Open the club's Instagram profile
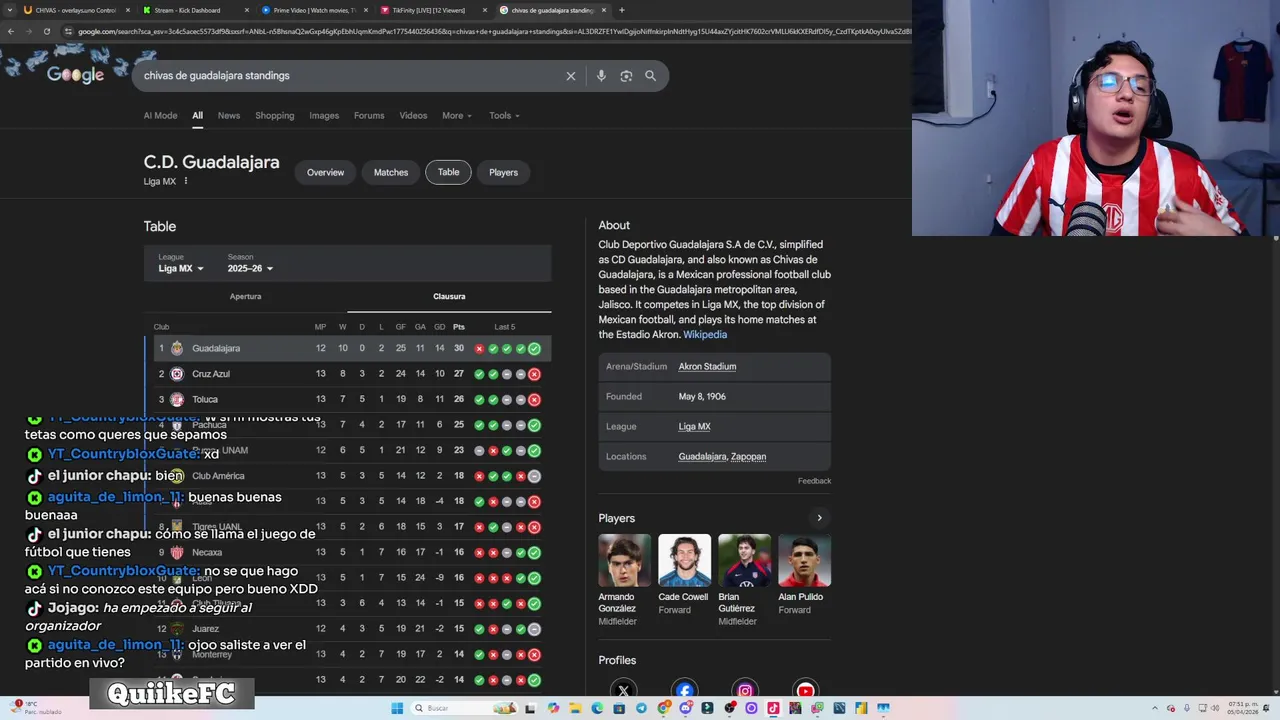1280x720 pixels. pos(745,690)
